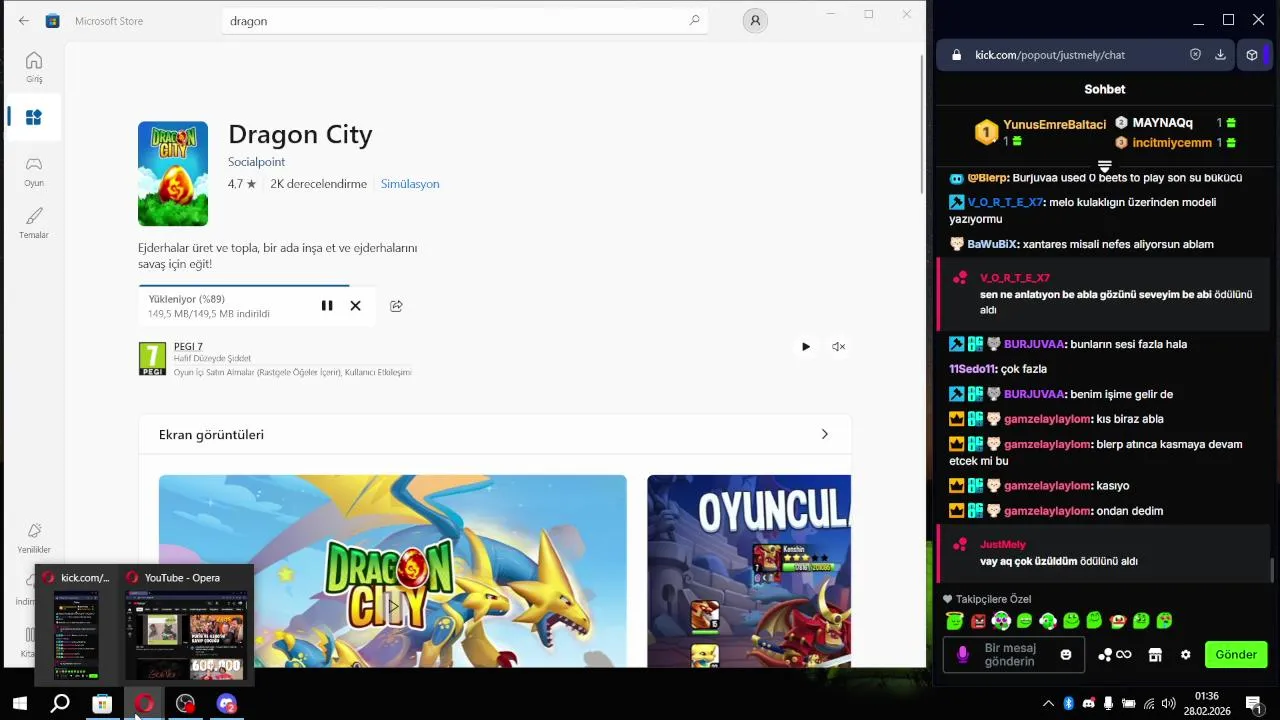The image size is (1280, 720).
Task: Open Opera downloads icon
Action: tap(1220, 55)
